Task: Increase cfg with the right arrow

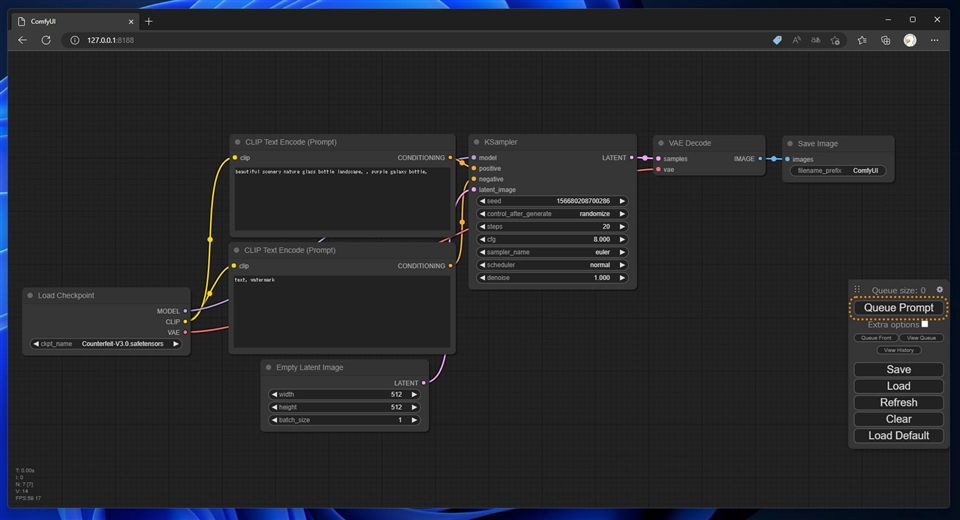Action: (x=622, y=239)
